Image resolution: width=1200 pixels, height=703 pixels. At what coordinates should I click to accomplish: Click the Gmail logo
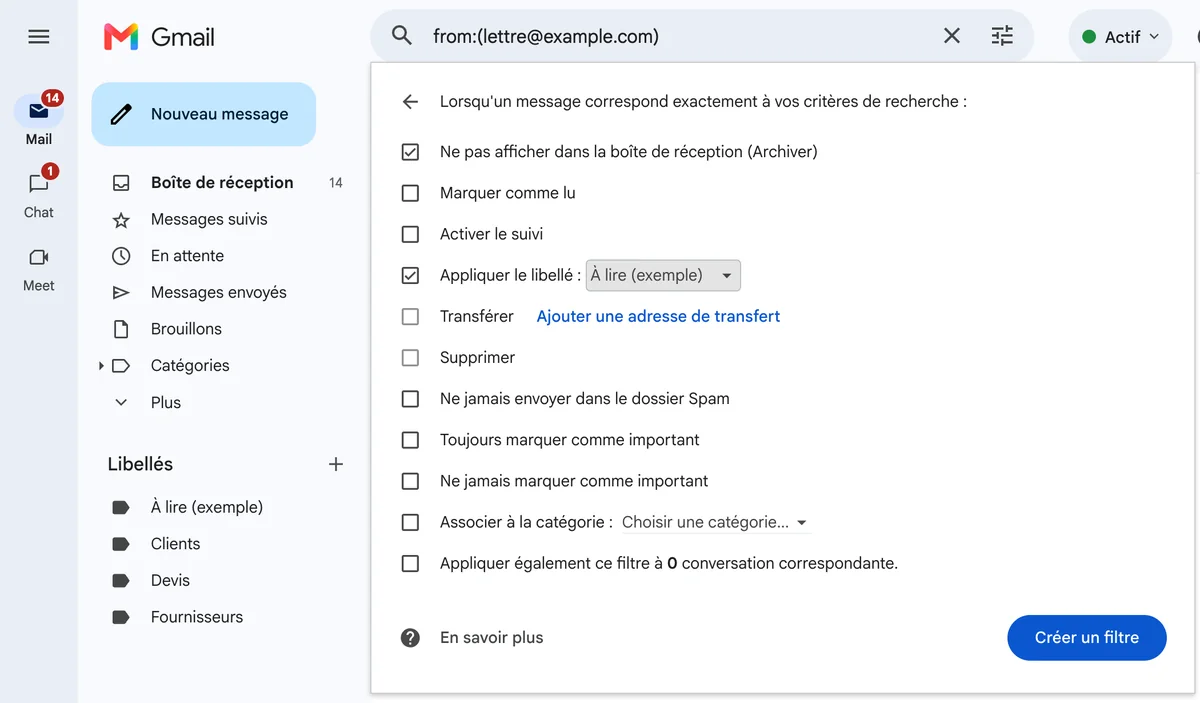159,37
